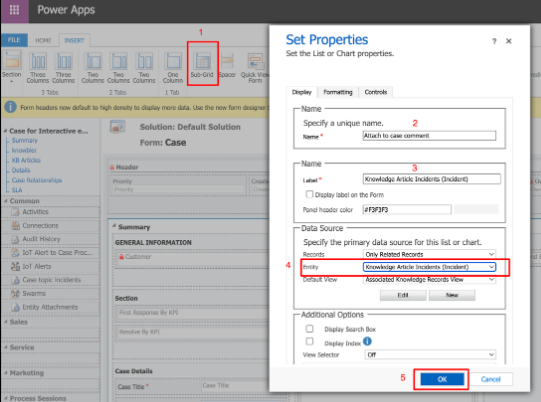Open Case topic incidents item

[x=46, y=280]
